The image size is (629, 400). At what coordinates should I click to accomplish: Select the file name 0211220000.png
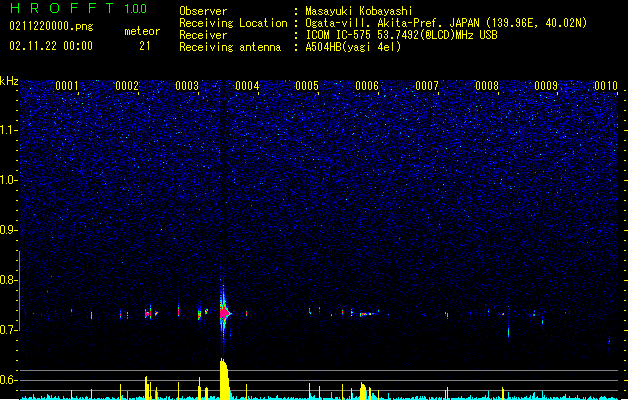tap(51, 26)
